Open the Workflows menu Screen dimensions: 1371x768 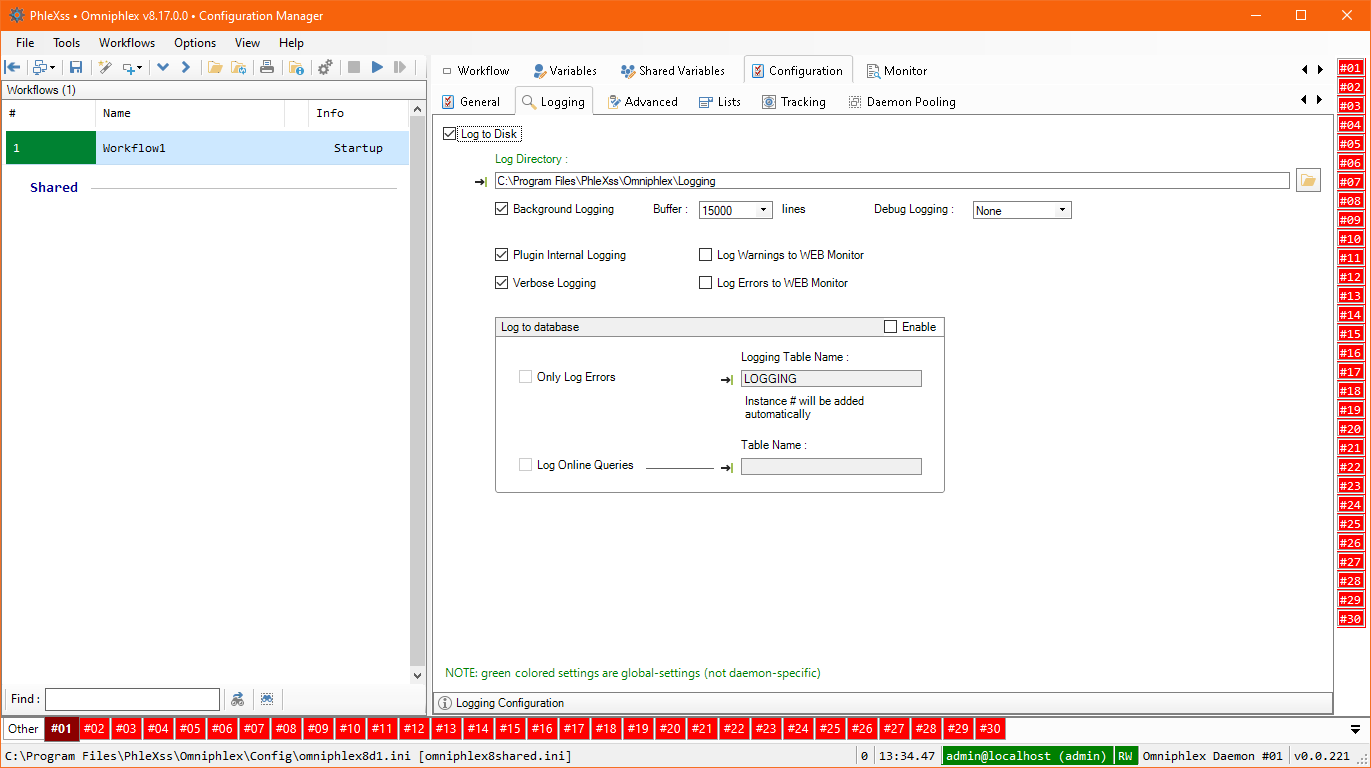coord(127,43)
